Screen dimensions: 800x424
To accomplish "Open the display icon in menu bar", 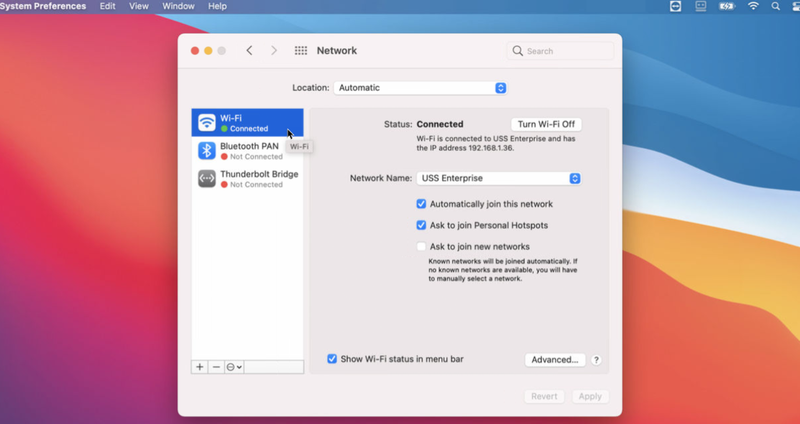I will tap(701, 6).
